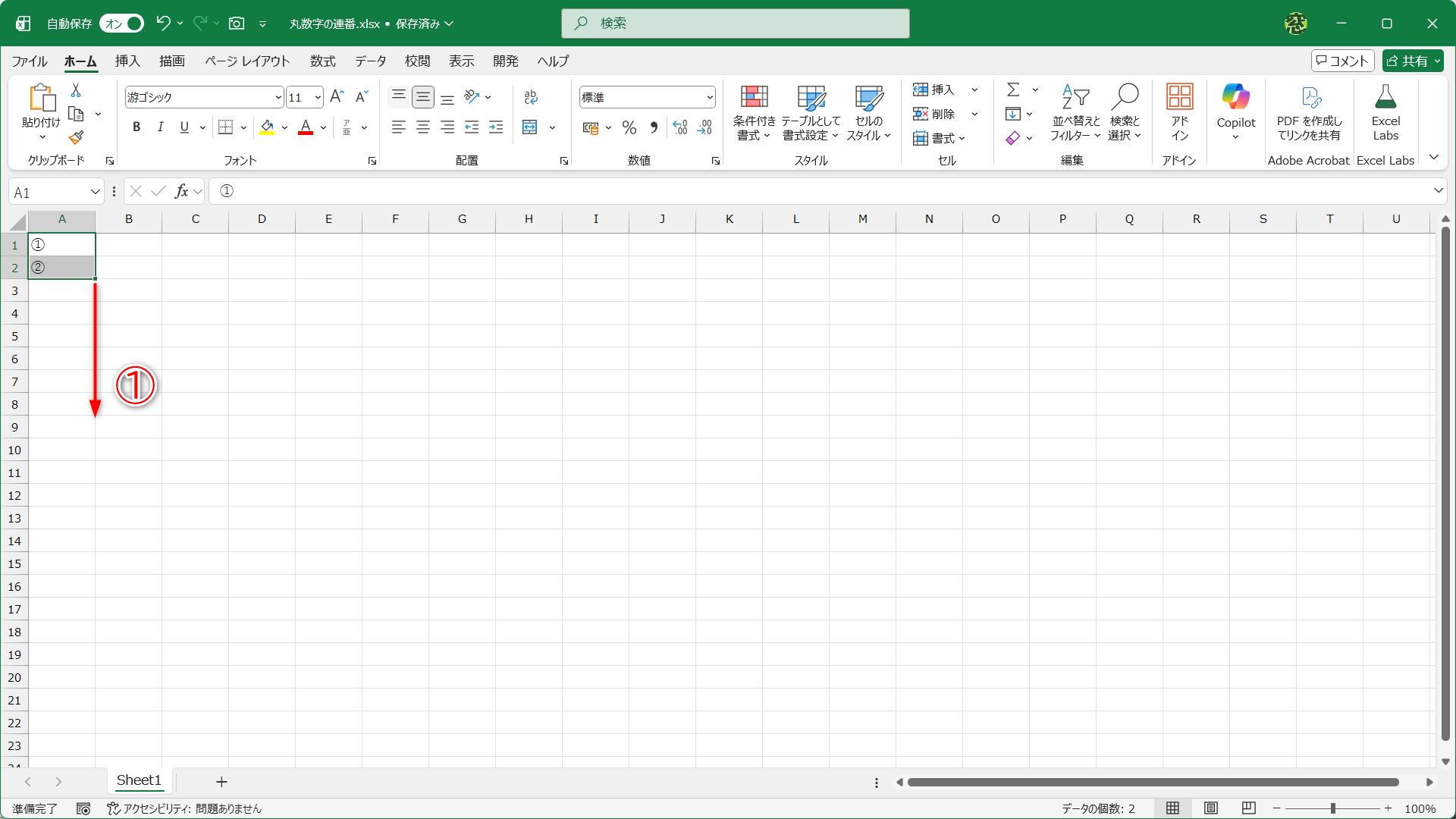Switch to the 数式 ribbon tab
Image resolution: width=1456 pixels, height=819 pixels.
point(322,61)
